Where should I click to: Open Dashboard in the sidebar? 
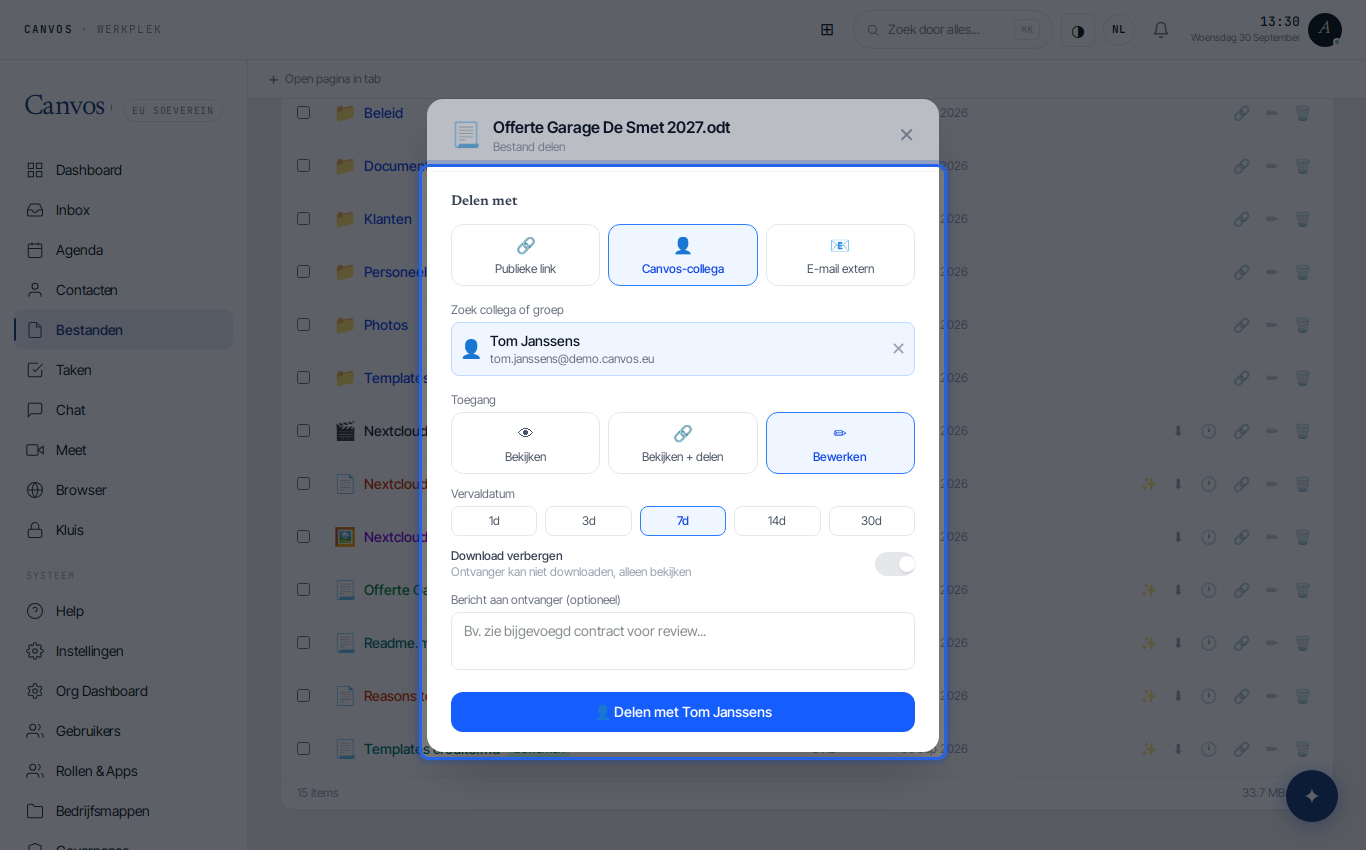[x=123, y=170]
